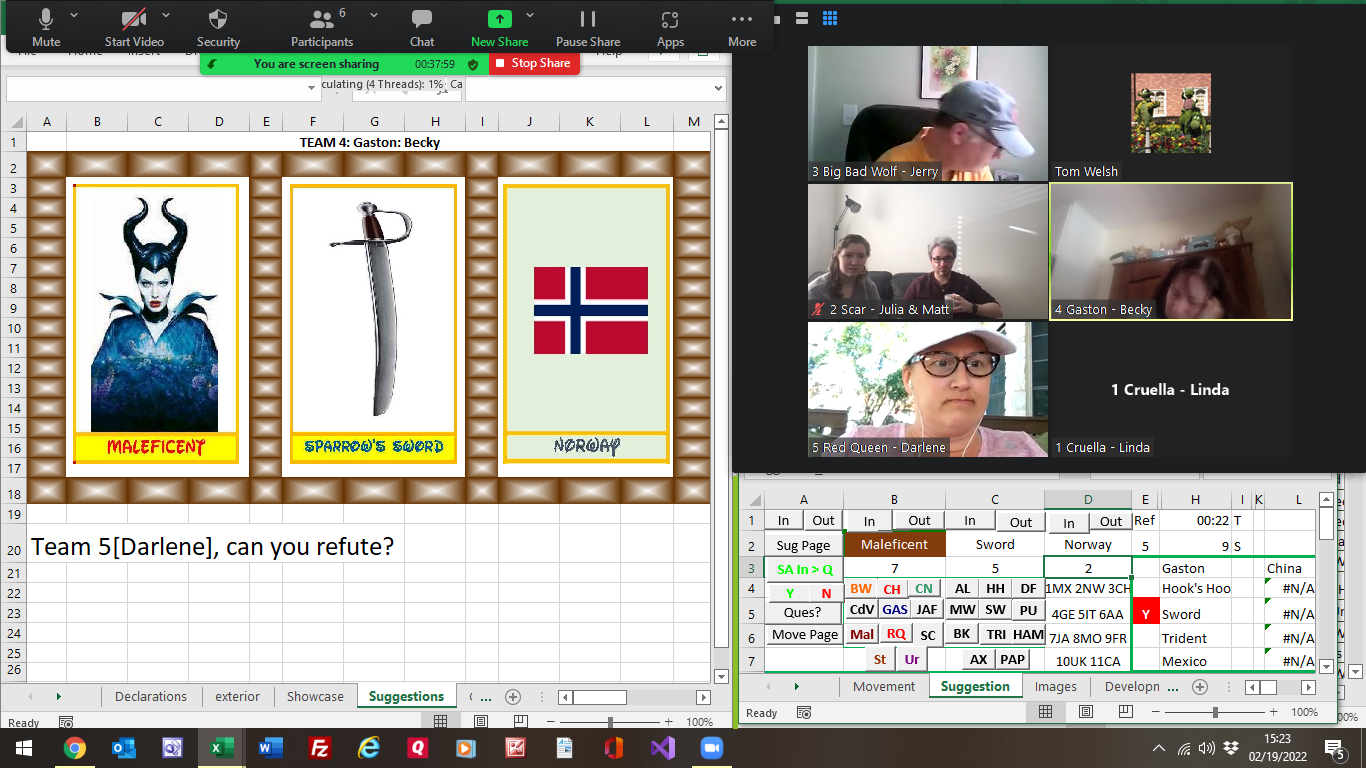Adjust the zoom slider in right Excel window
1366x768 pixels.
click(x=1215, y=712)
